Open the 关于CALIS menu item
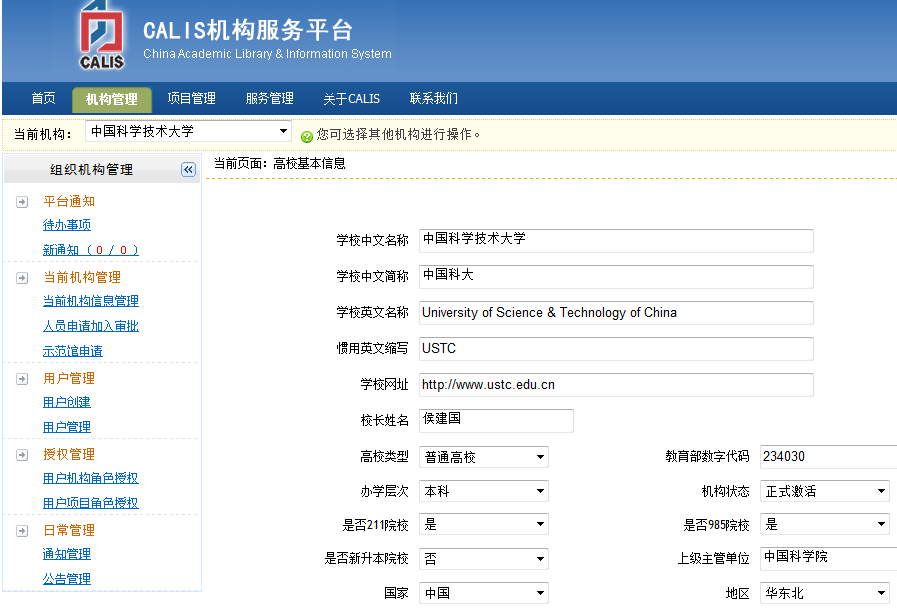The width and height of the screenshot is (897, 613). point(351,98)
